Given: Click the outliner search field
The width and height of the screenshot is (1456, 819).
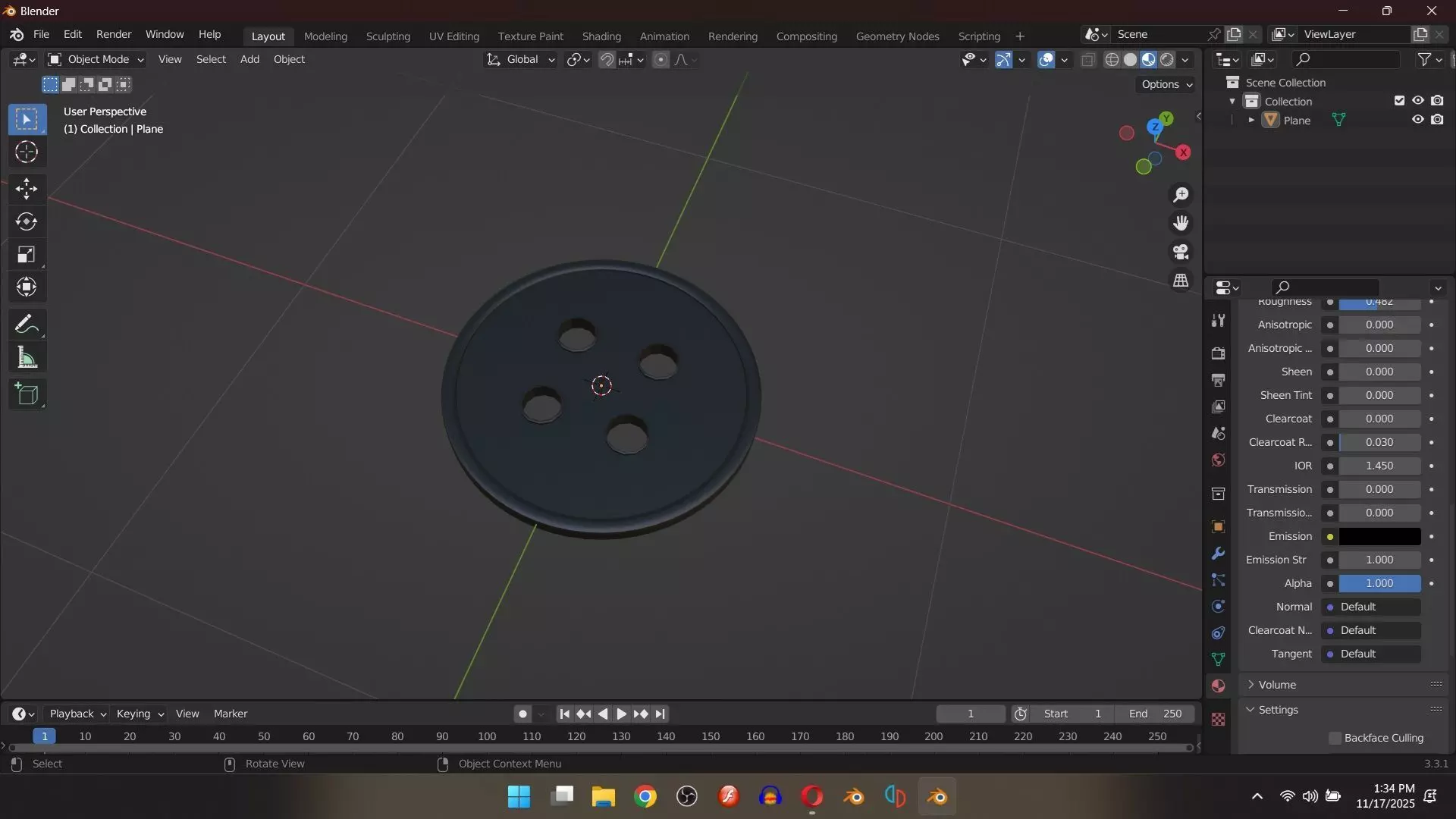Looking at the screenshot, I should point(1346,59).
